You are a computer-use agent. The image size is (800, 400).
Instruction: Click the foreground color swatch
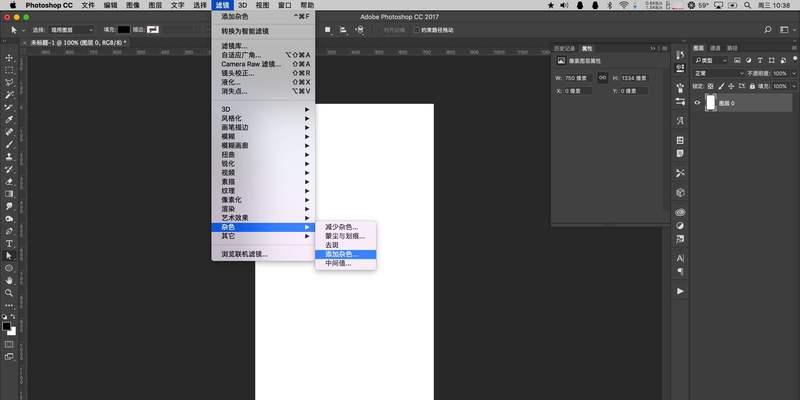pyautogui.click(x=6, y=326)
